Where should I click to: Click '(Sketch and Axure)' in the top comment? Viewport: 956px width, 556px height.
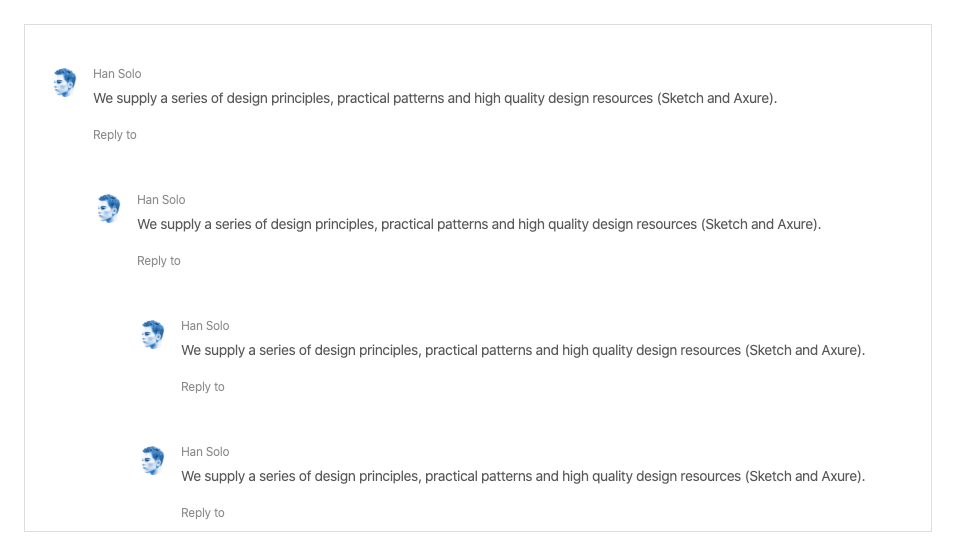(x=716, y=99)
